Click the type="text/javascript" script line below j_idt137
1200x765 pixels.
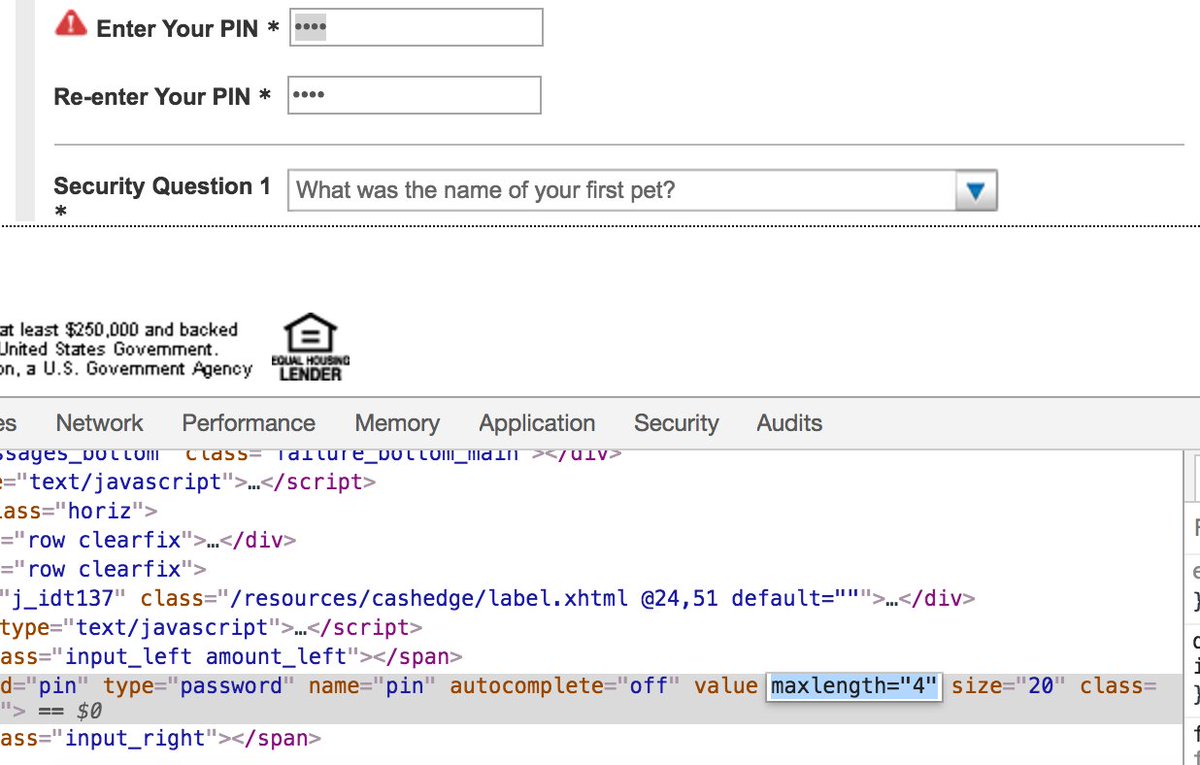(211, 628)
